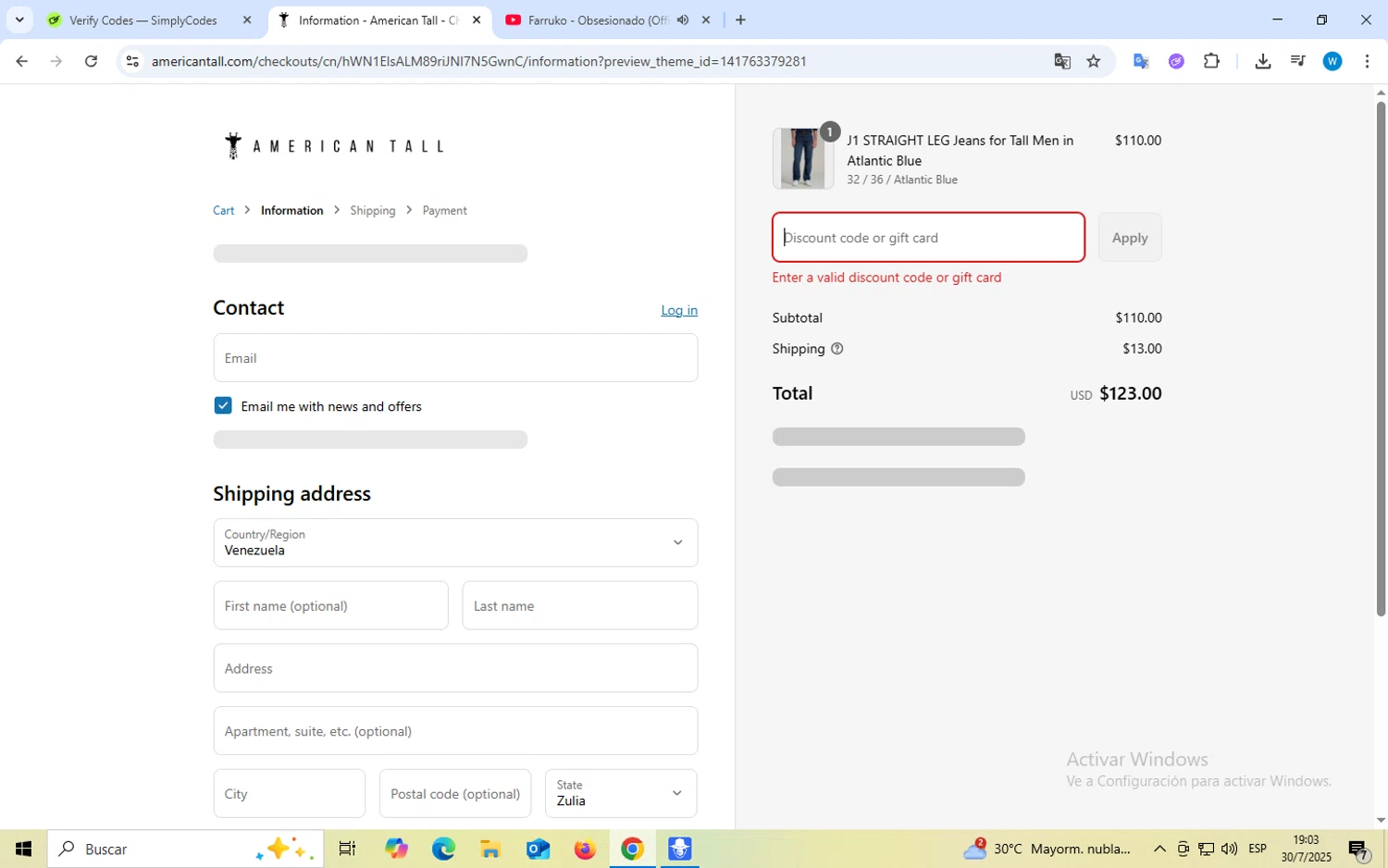The width and height of the screenshot is (1388, 868).
Task: Show hidden system tray icons
Action: pyautogui.click(x=1159, y=849)
